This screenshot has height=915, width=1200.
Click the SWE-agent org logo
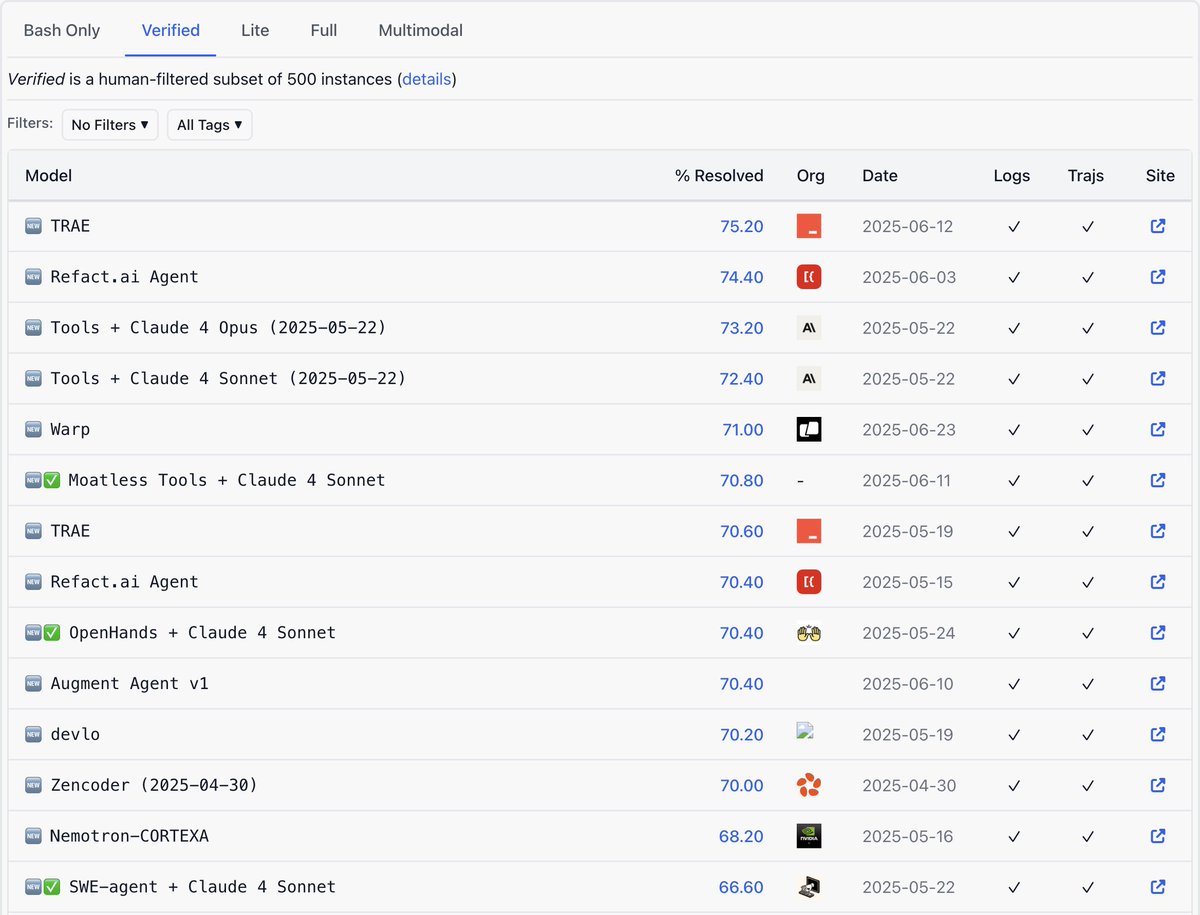(809, 886)
